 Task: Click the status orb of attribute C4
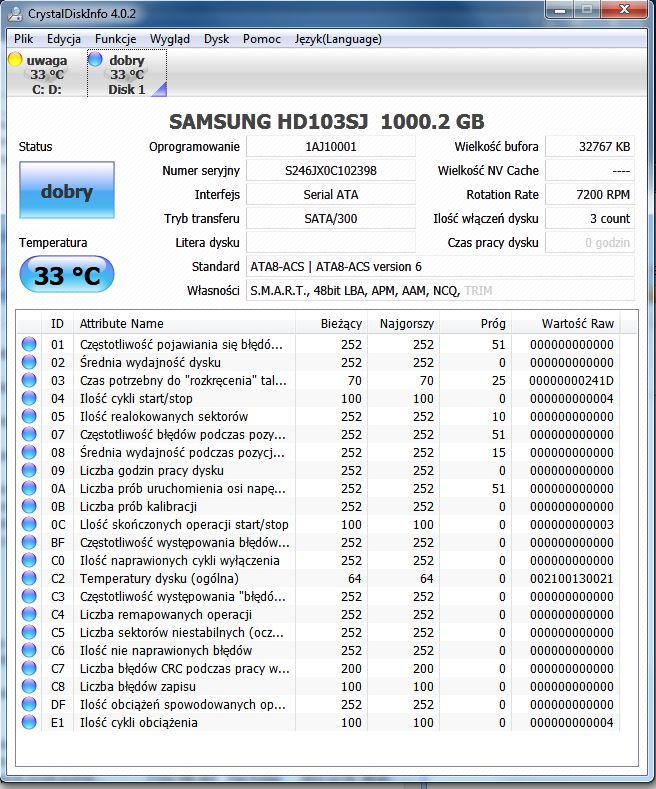point(29,614)
